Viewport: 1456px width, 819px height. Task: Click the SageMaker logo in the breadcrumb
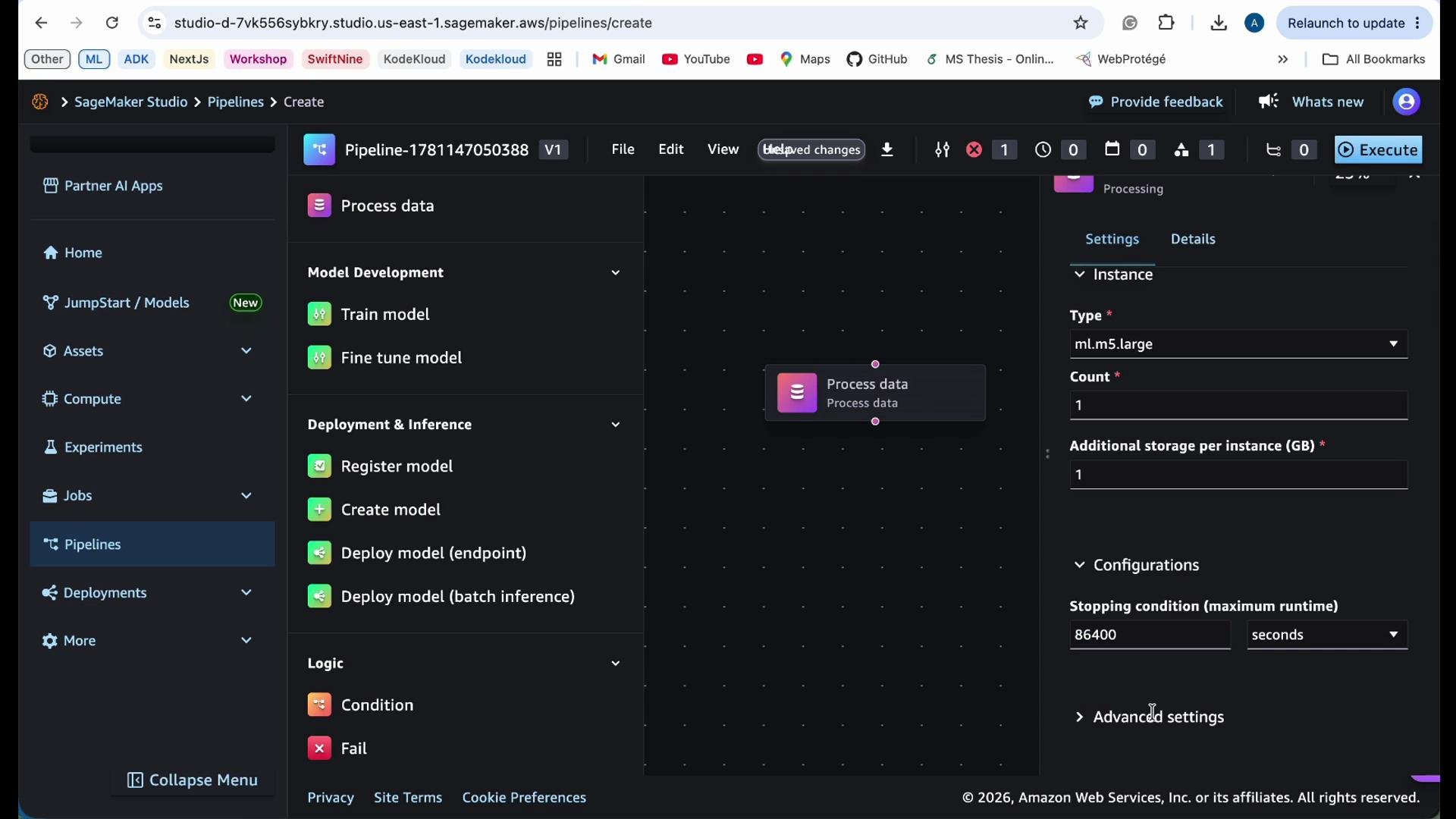(40, 102)
